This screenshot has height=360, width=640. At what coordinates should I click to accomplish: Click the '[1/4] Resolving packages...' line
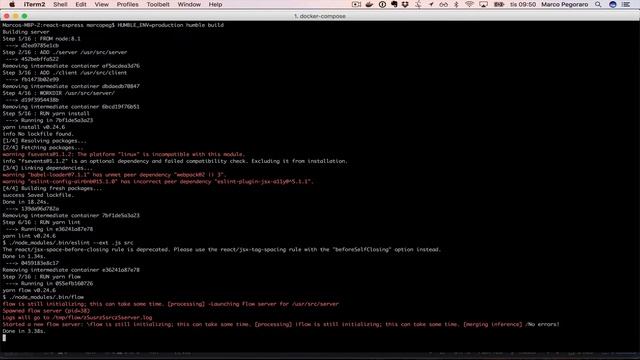click(x=44, y=141)
